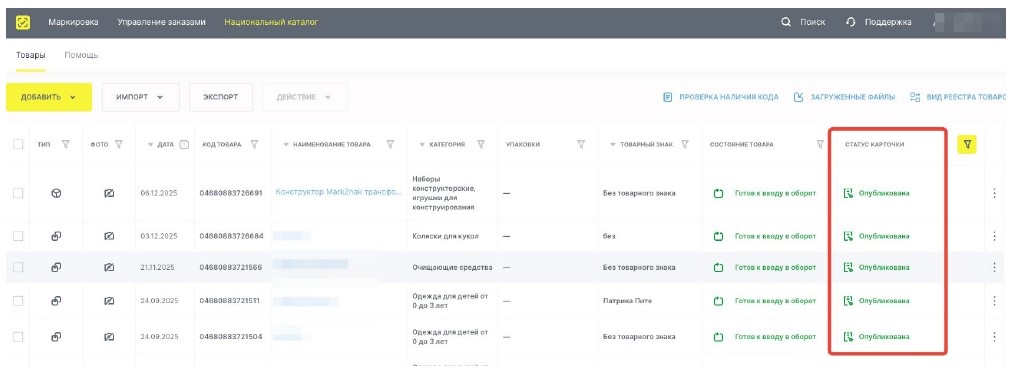This screenshot has height=368, width=1011.
Task: Select checkbox for row 04680883726691
Action: tap(18, 193)
